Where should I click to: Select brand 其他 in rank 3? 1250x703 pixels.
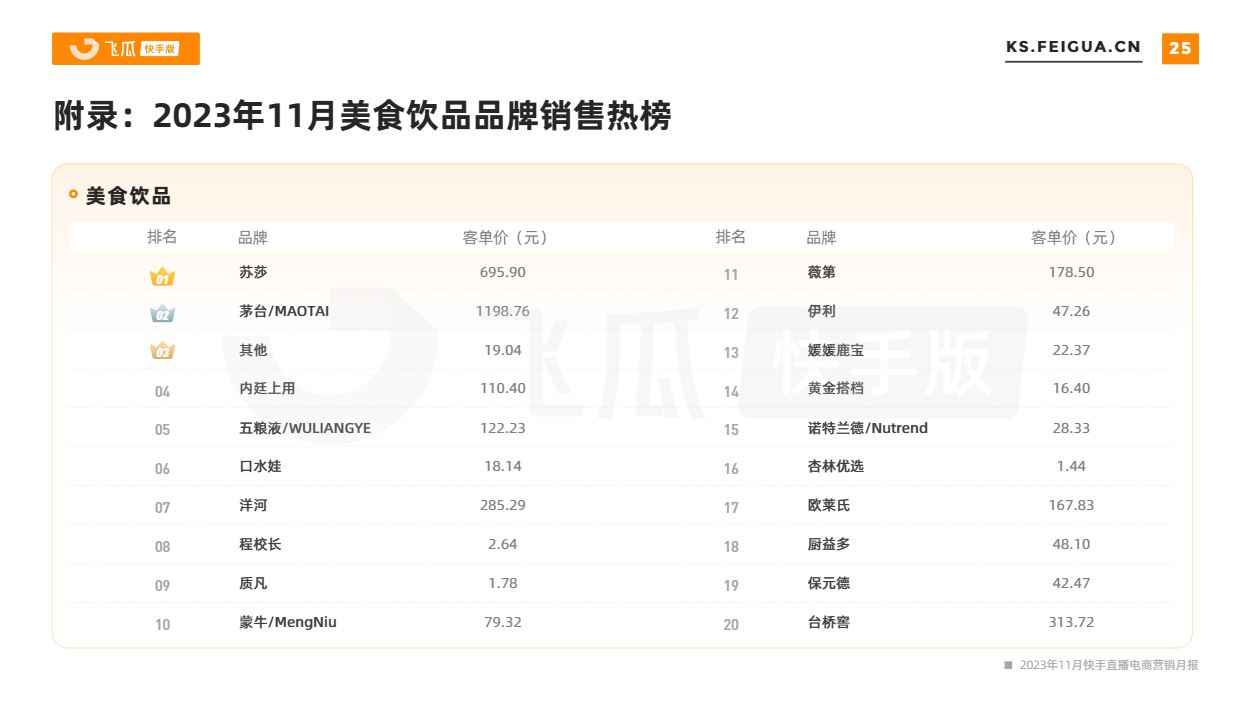click(253, 350)
